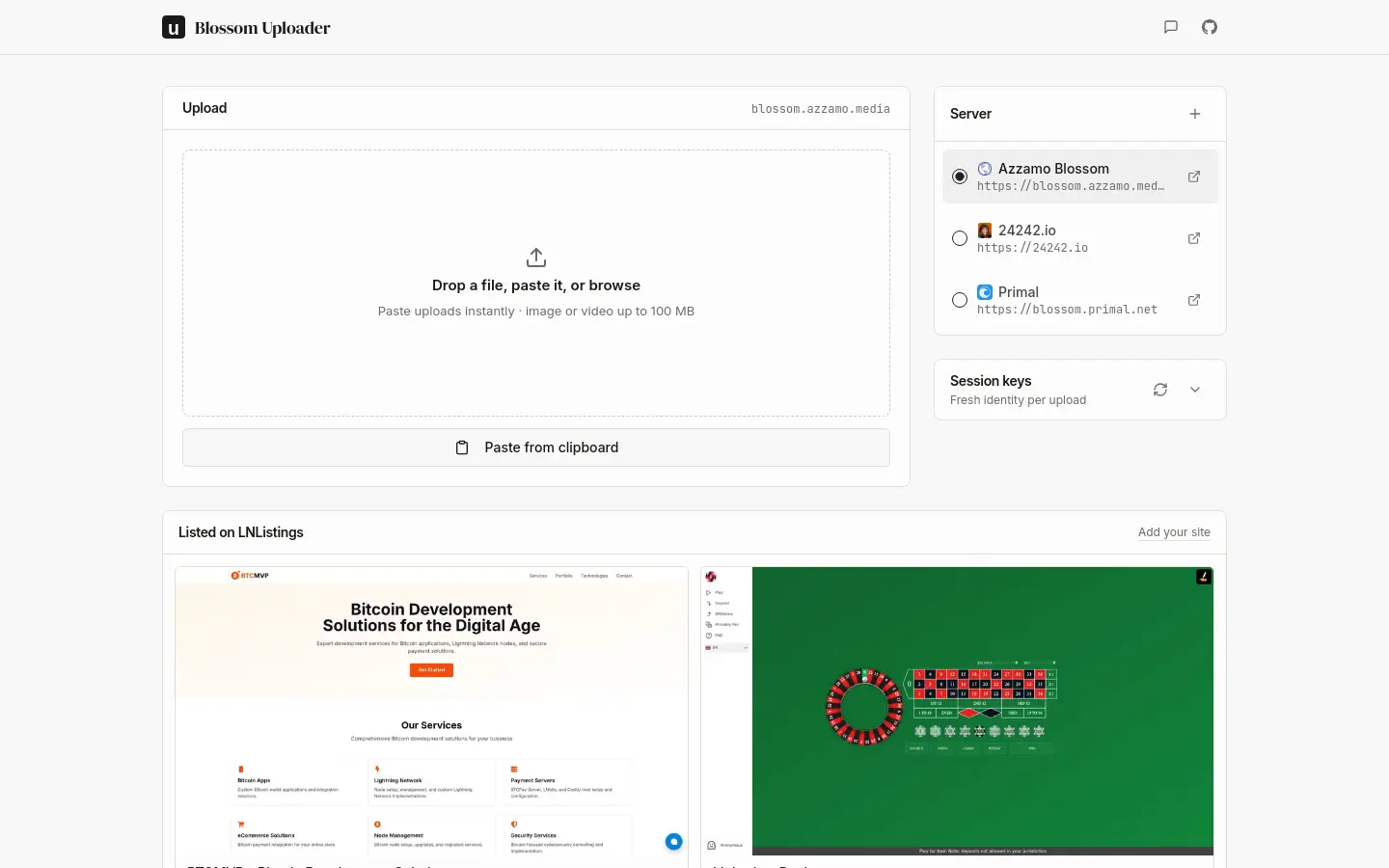
Task: Click the black badge icon on roulette thumbnail
Action: (x=1204, y=577)
